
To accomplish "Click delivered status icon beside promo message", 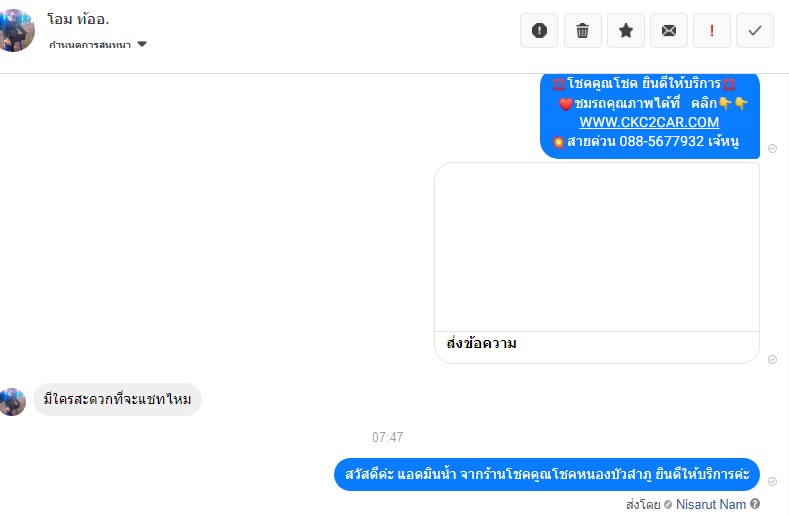I will coord(772,149).
